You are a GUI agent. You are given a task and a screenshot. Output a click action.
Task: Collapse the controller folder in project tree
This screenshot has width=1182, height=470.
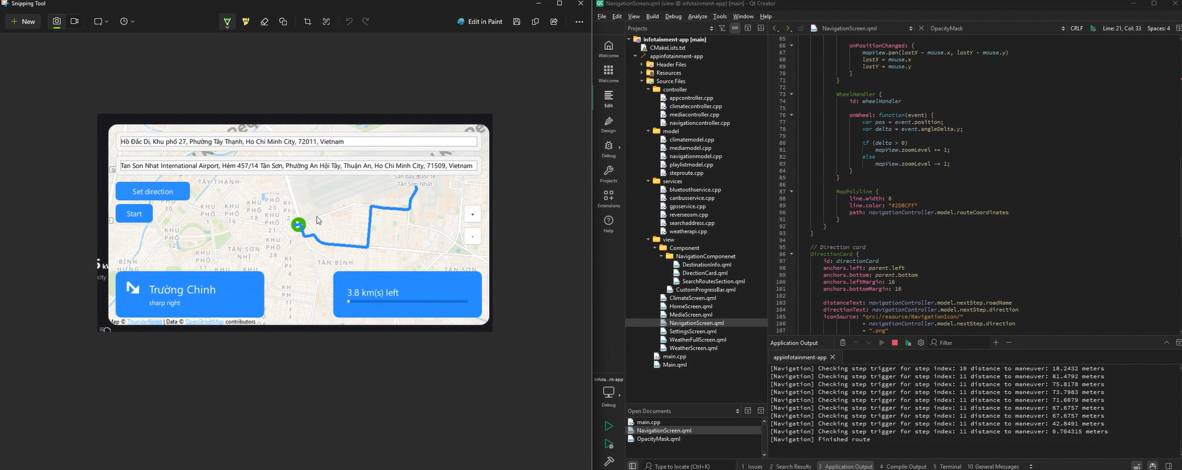tap(648, 90)
